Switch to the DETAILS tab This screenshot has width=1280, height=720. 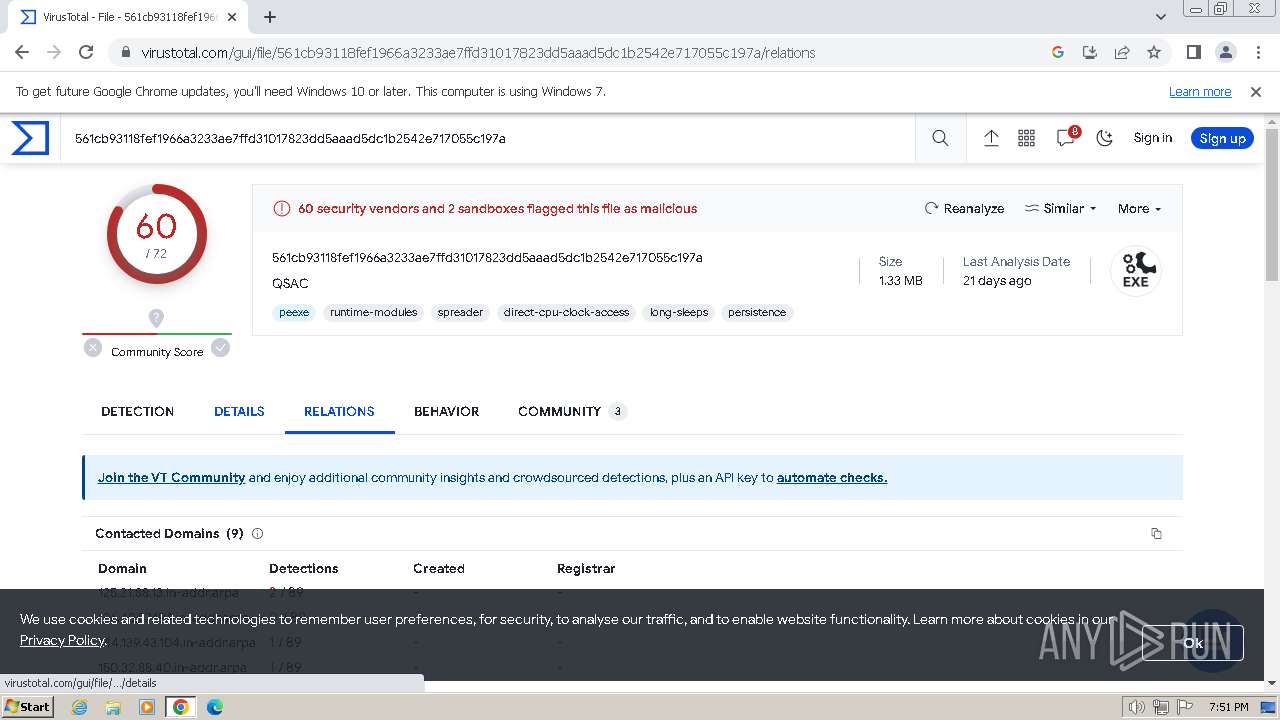(x=239, y=411)
